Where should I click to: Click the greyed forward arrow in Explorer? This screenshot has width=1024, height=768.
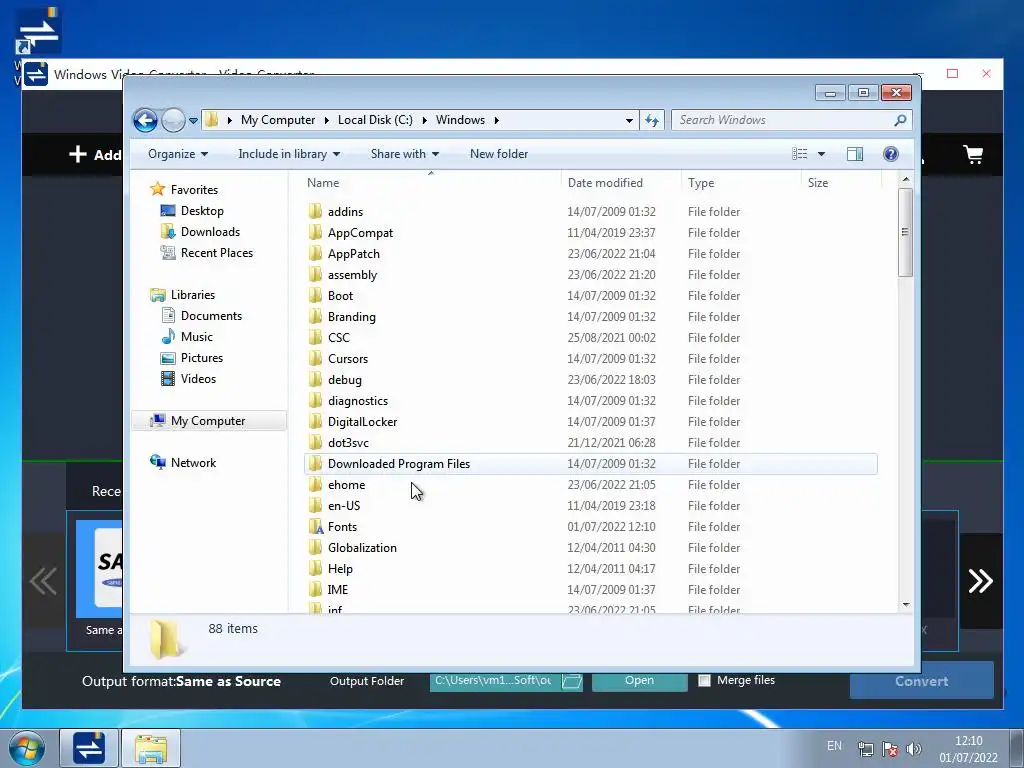(173, 120)
